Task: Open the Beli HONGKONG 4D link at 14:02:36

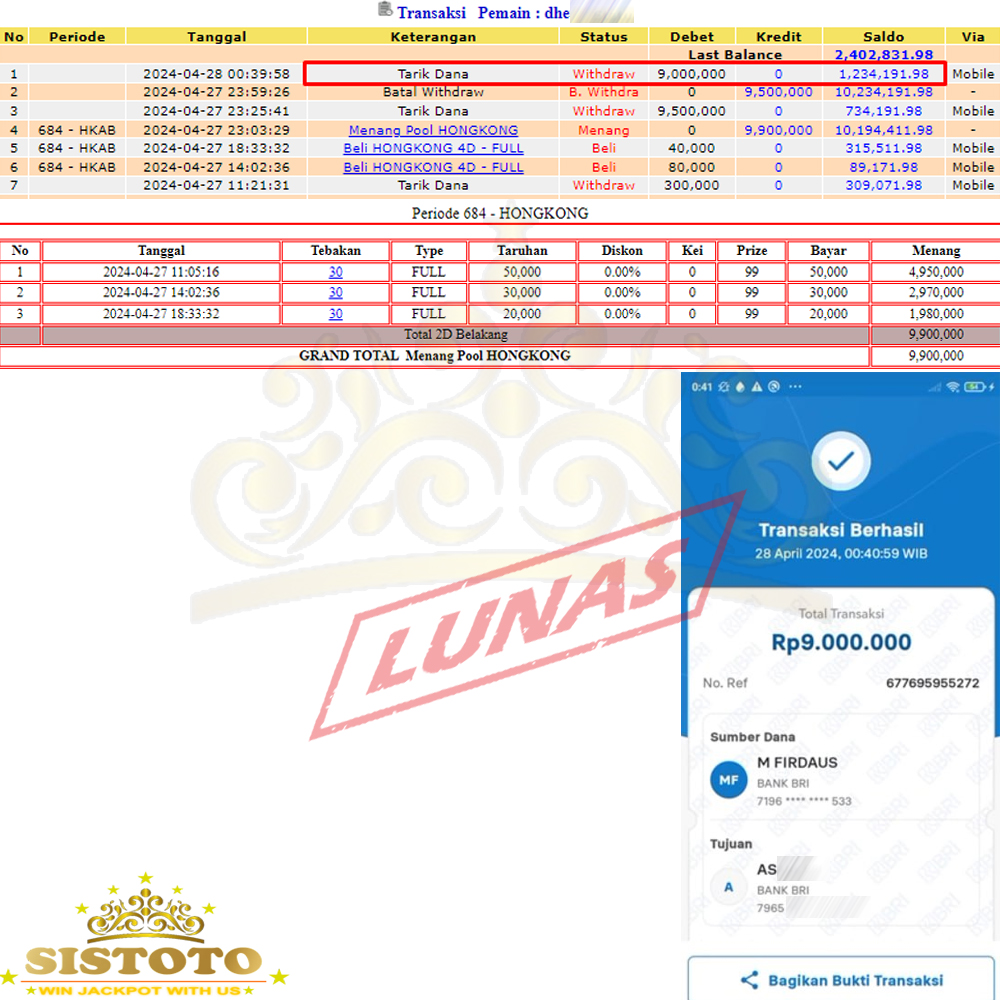Action: pyautogui.click(x=433, y=167)
